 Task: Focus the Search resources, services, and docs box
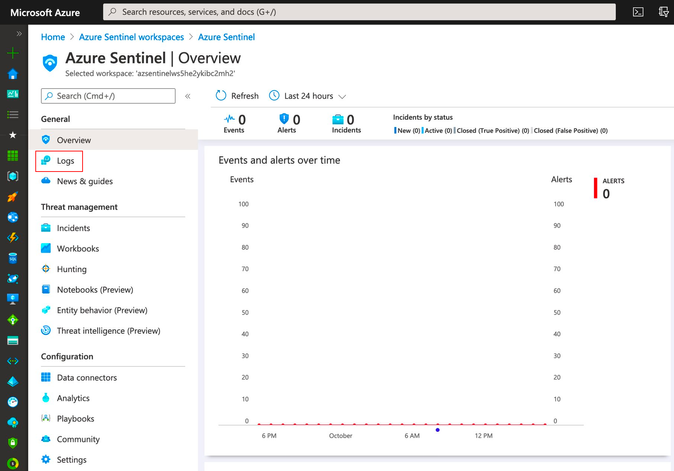pyautogui.click(x=359, y=12)
